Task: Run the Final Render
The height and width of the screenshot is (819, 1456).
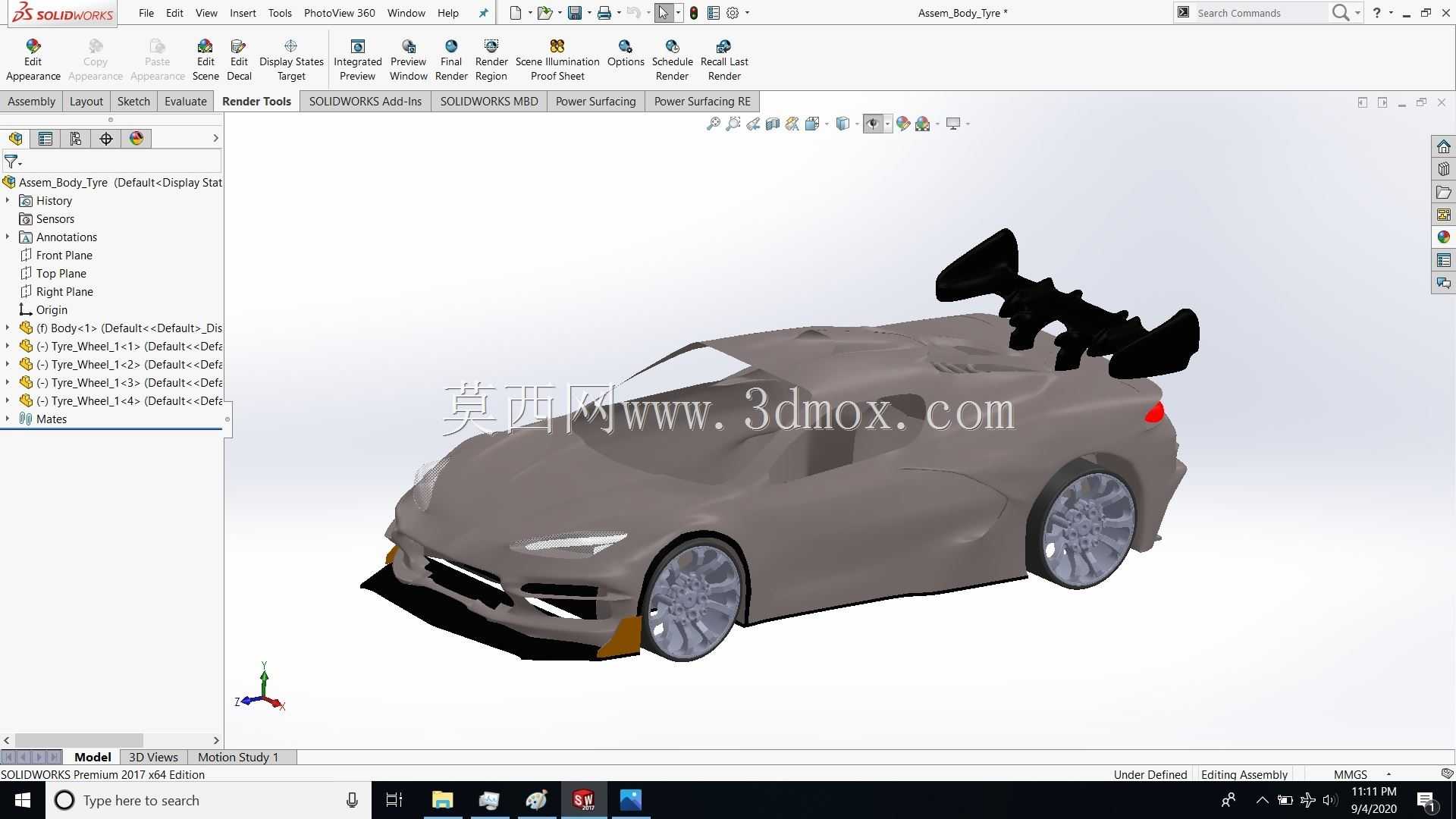Action: [x=451, y=60]
